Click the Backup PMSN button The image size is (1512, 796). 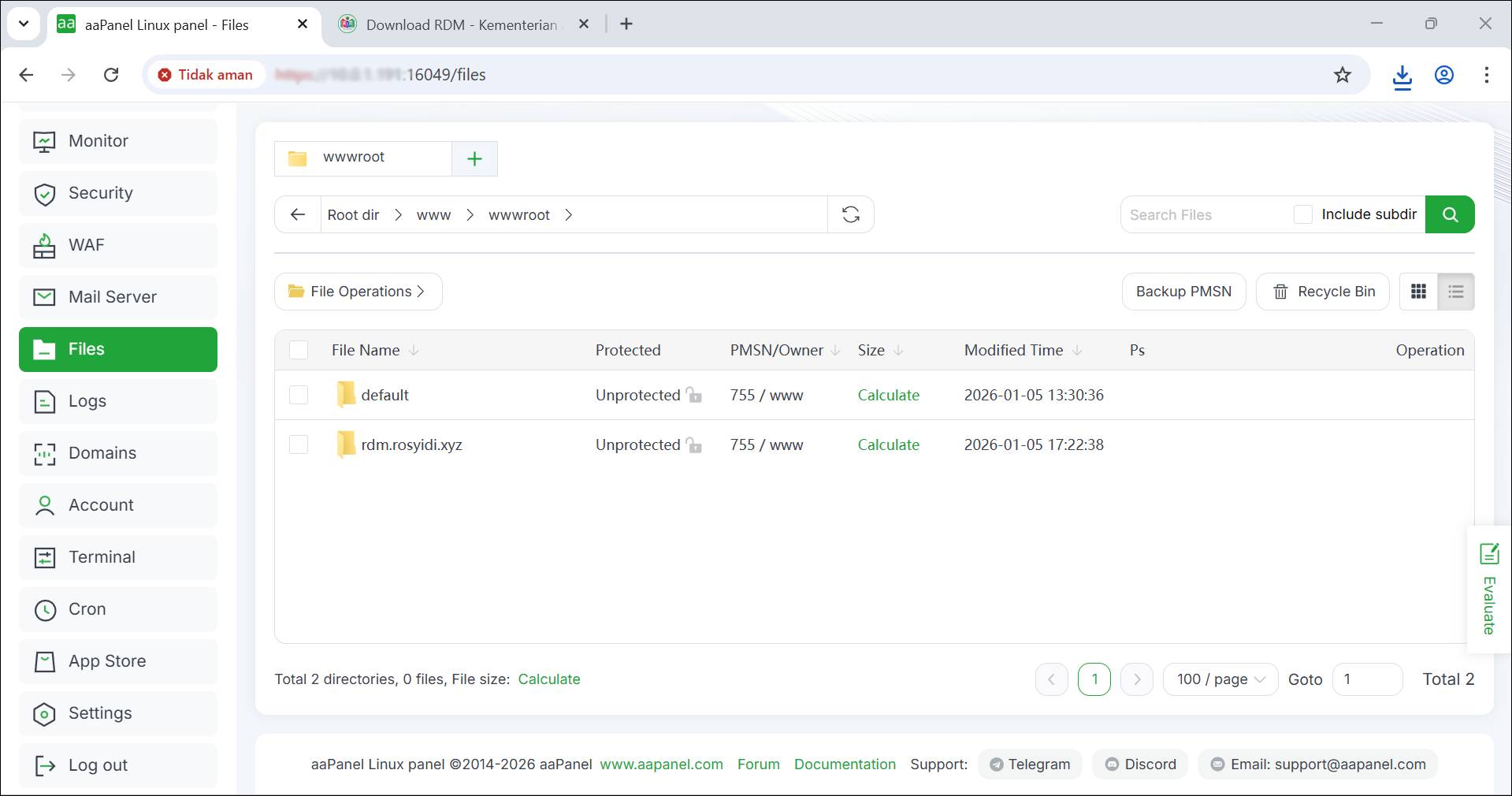tap(1183, 292)
